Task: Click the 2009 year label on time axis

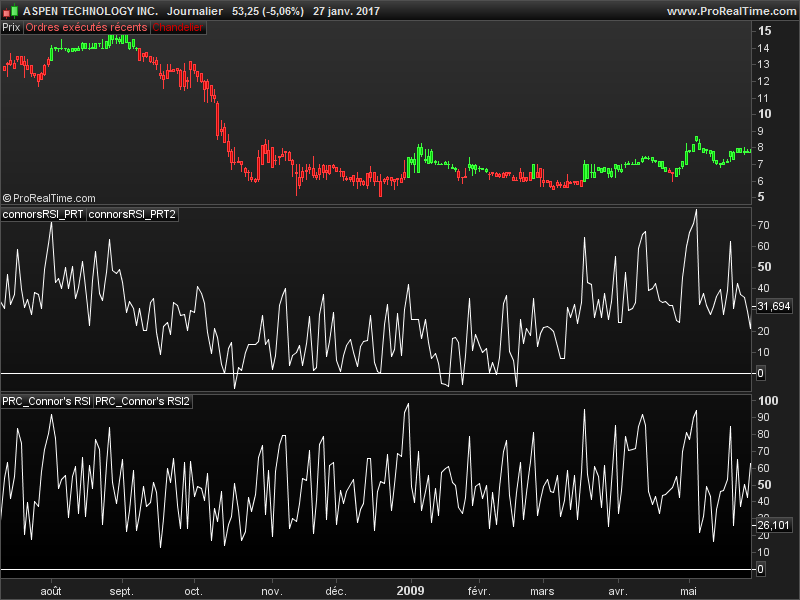Action: pyautogui.click(x=410, y=591)
